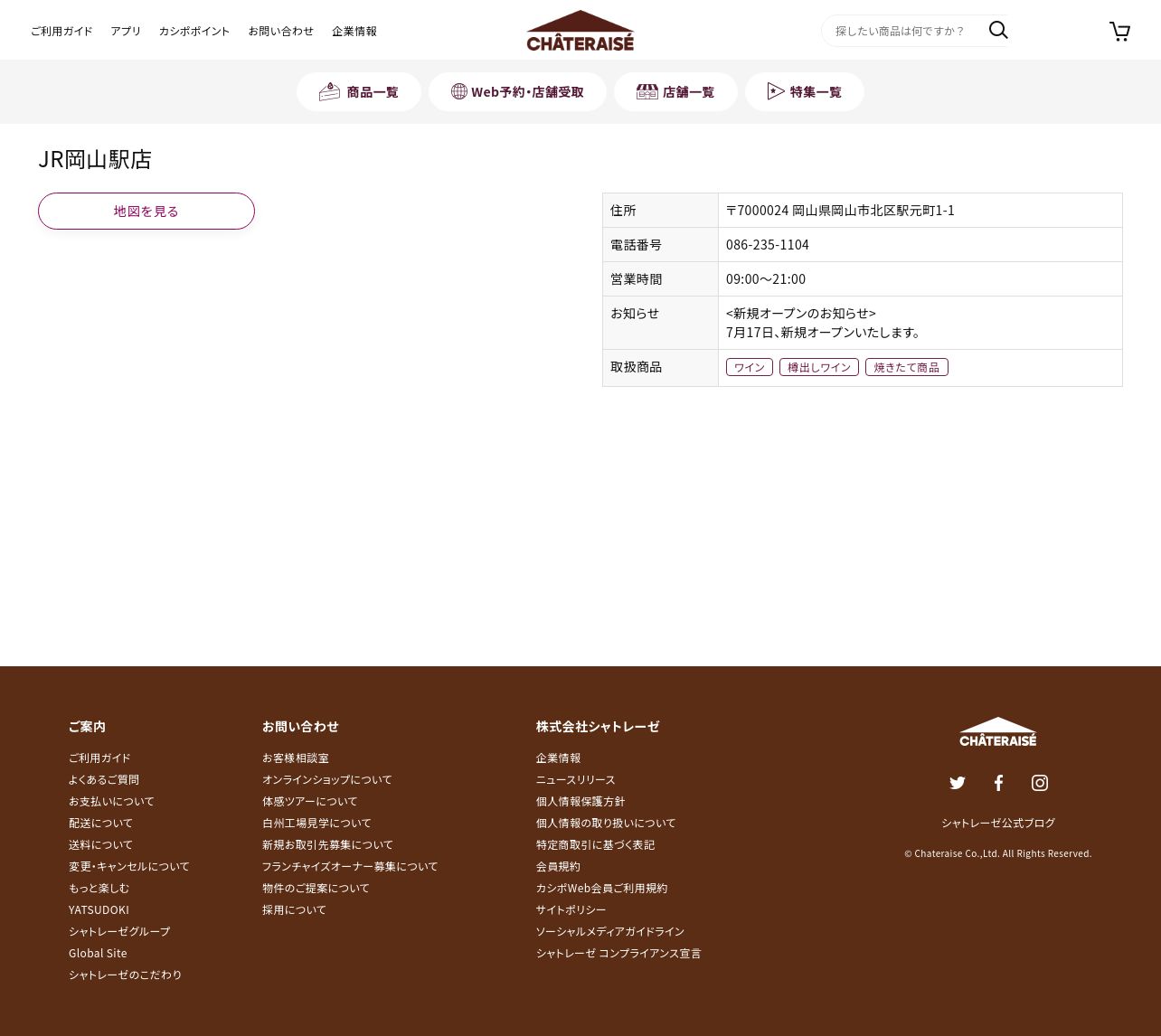The width and height of the screenshot is (1161, 1036).
Task: Open footer link 配送について
Action: pos(100,823)
